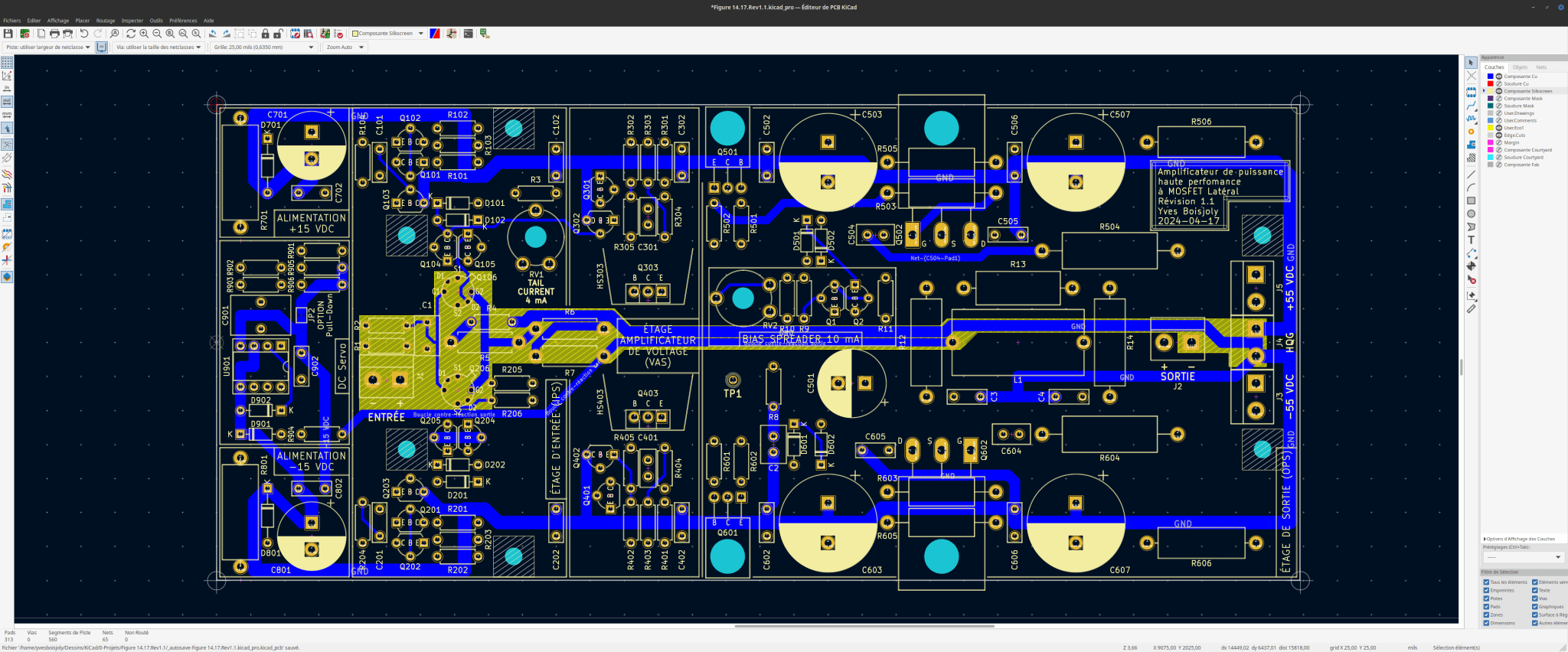Open the scripting console
Image resolution: width=1568 pixels, height=652 pixels.
point(468,34)
